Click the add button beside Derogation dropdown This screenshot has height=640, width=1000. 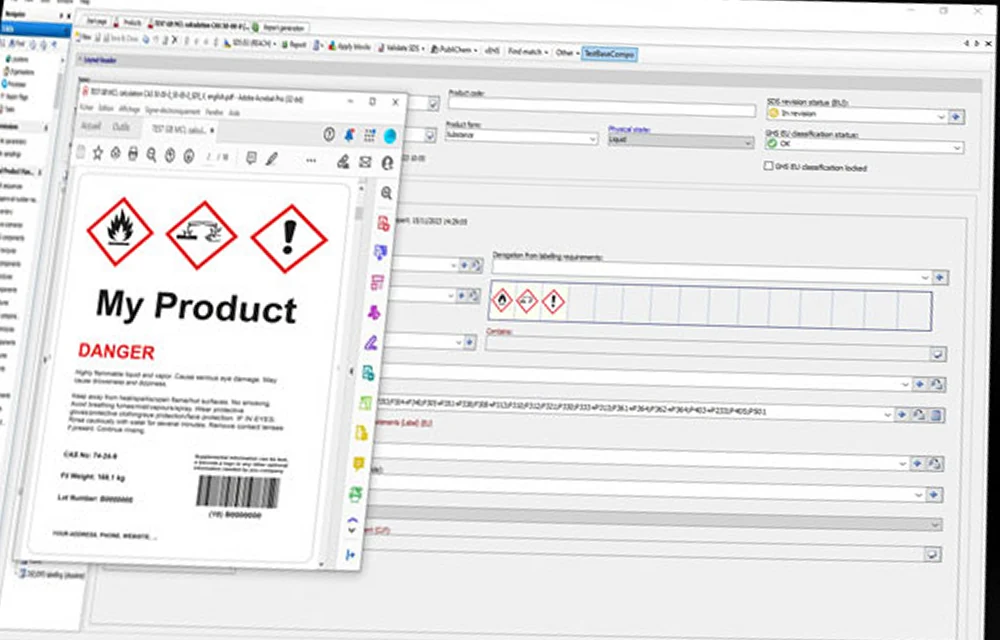coord(940,277)
